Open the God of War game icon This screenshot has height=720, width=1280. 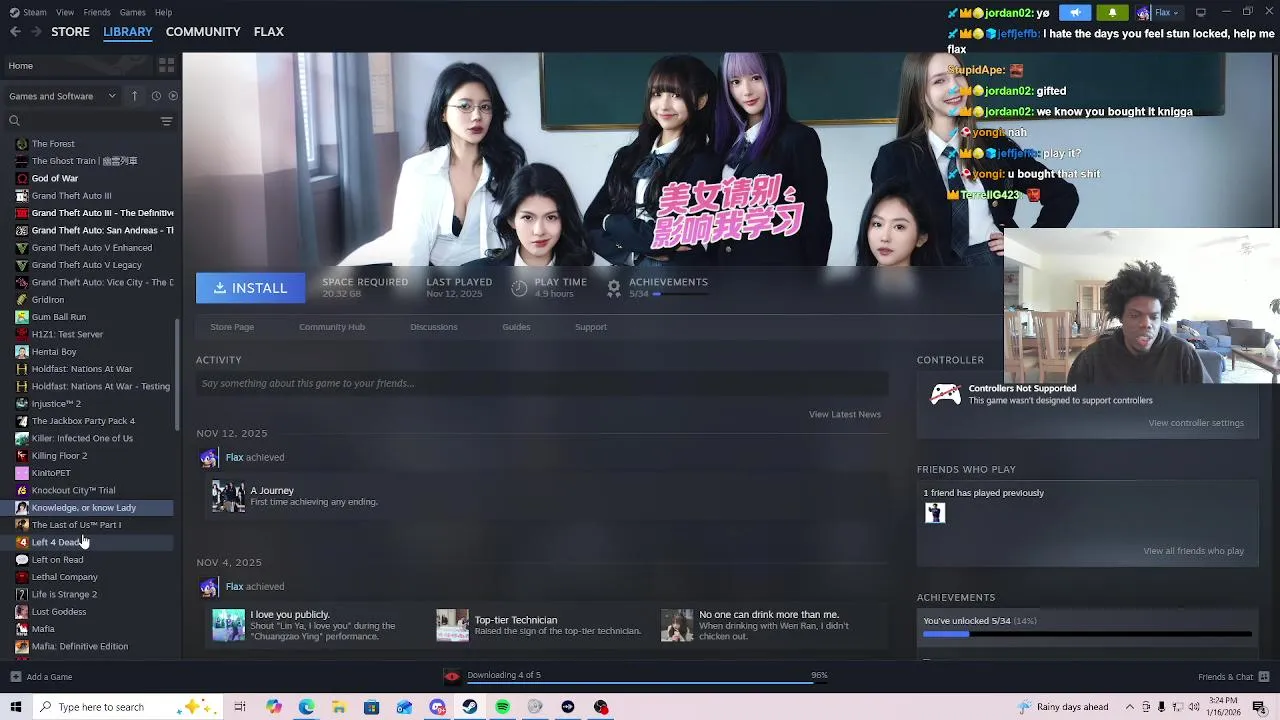click(22, 178)
